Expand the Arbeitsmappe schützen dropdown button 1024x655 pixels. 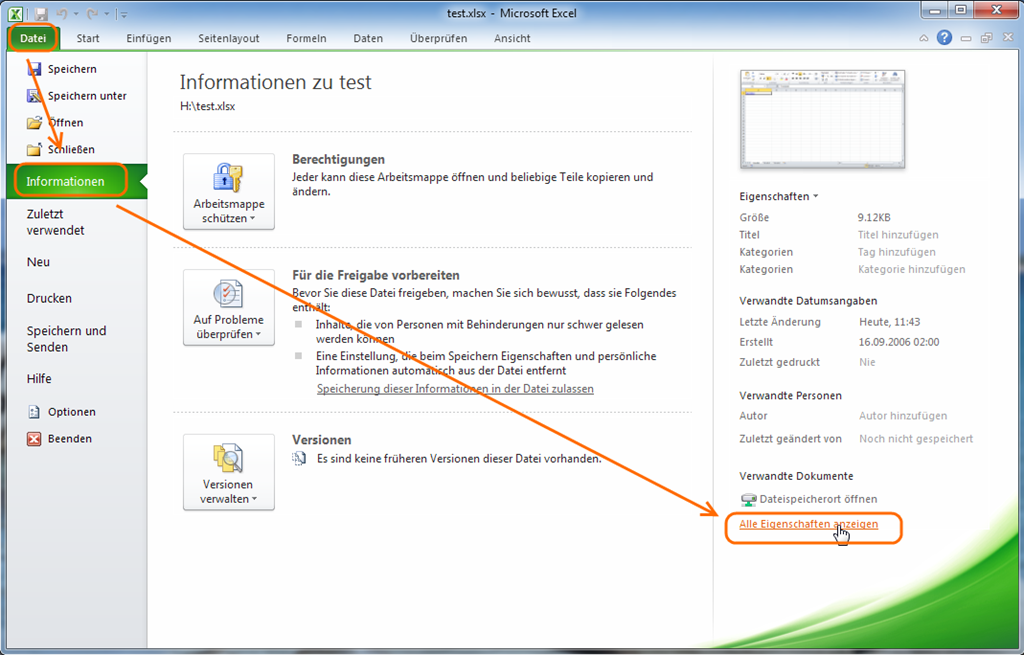(229, 192)
